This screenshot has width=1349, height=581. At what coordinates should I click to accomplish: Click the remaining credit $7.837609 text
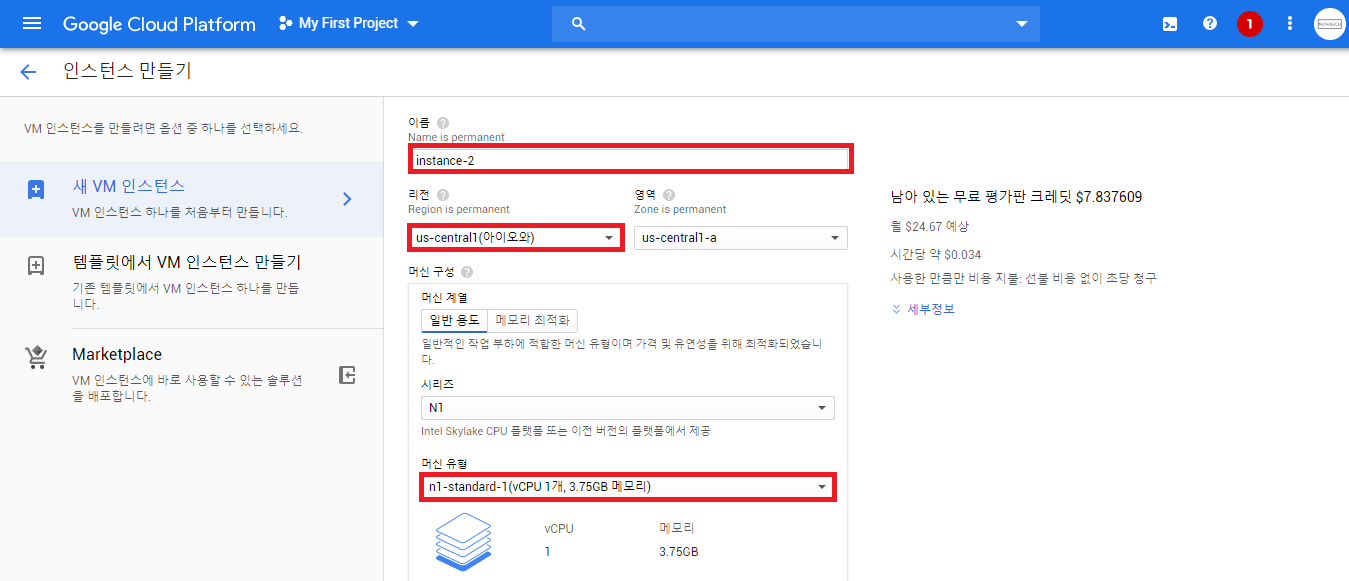1016,197
